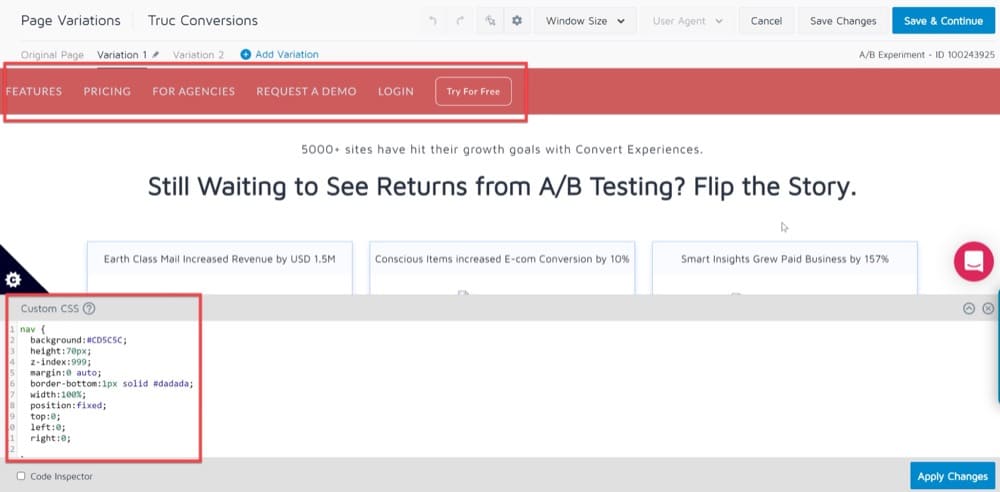Click the Save & Continue button
Viewport: 1000px width, 492px height.
point(943,21)
